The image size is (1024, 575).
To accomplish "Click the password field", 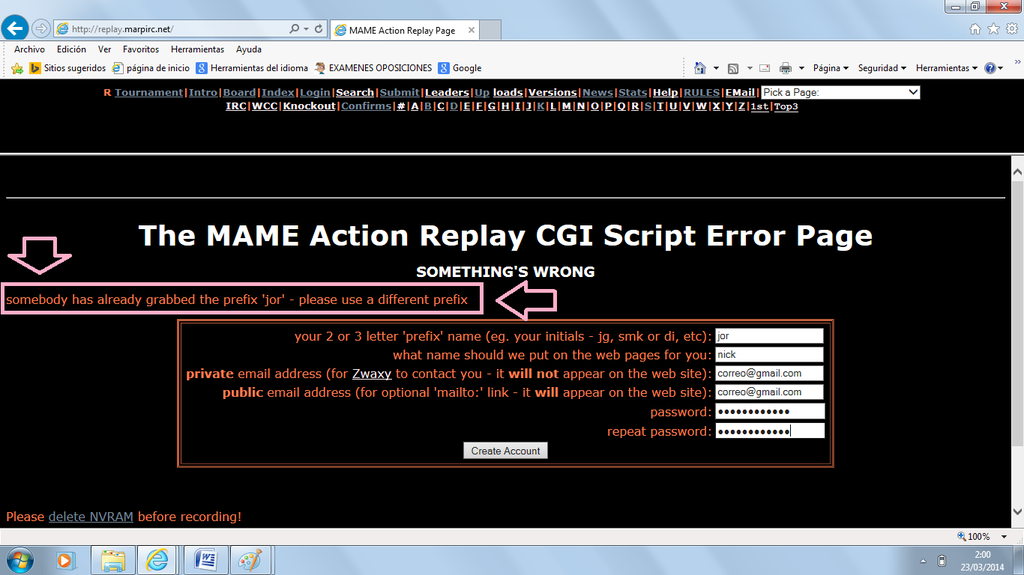I will [770, 411].
